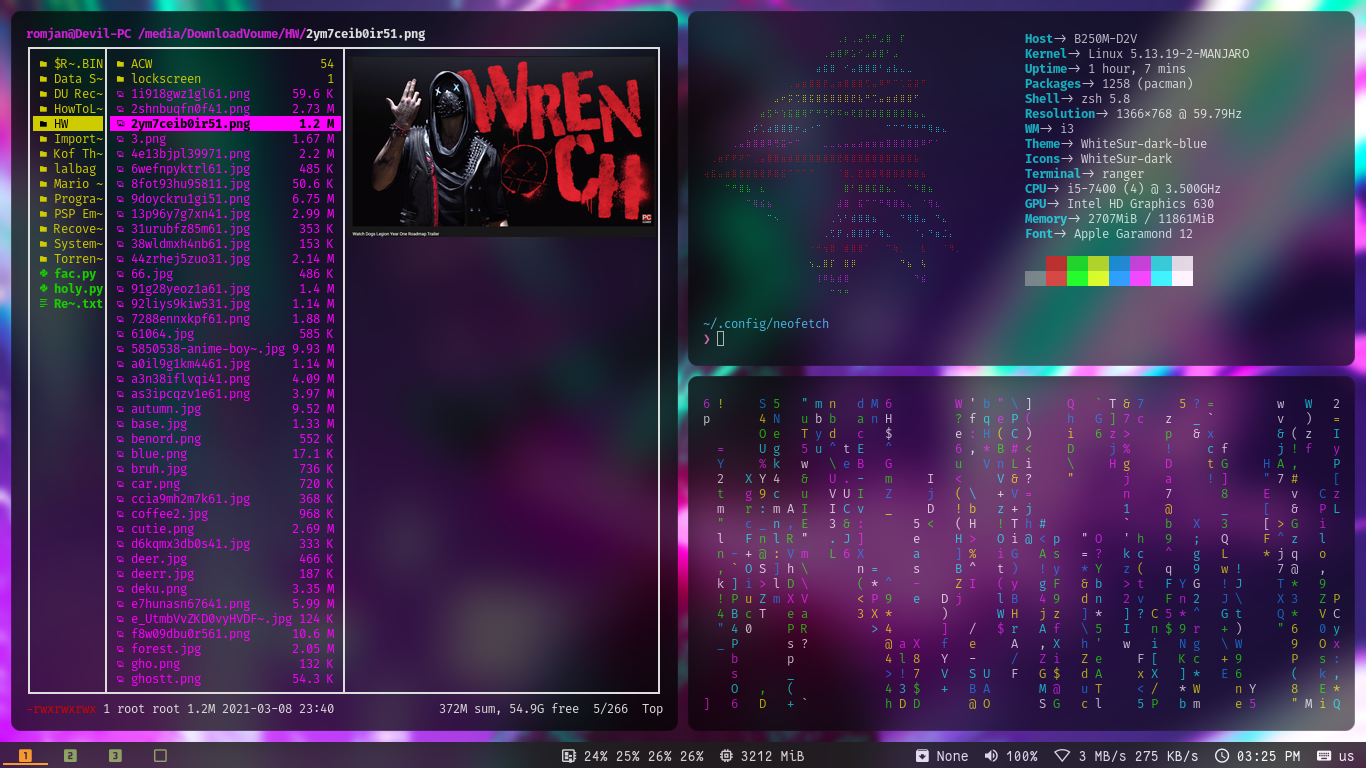Click the folder icon beside ACW

[120, 64]
